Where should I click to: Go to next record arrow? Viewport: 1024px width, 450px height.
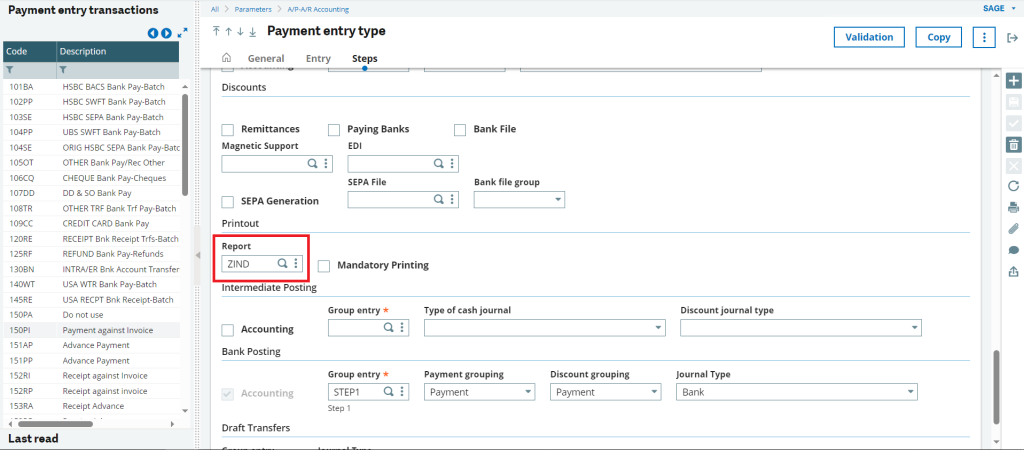pyautogui.click(x=240, y=31)
